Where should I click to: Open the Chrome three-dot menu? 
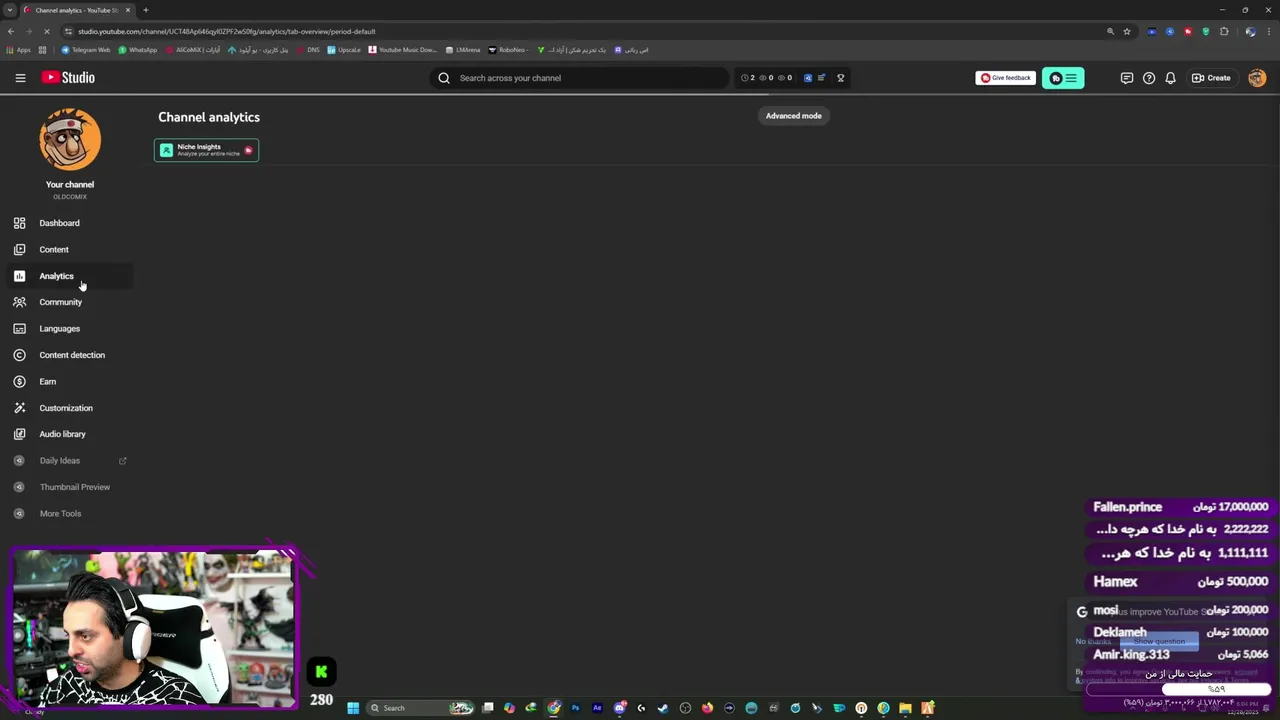pyautogui.click(x=1268, y=31)
